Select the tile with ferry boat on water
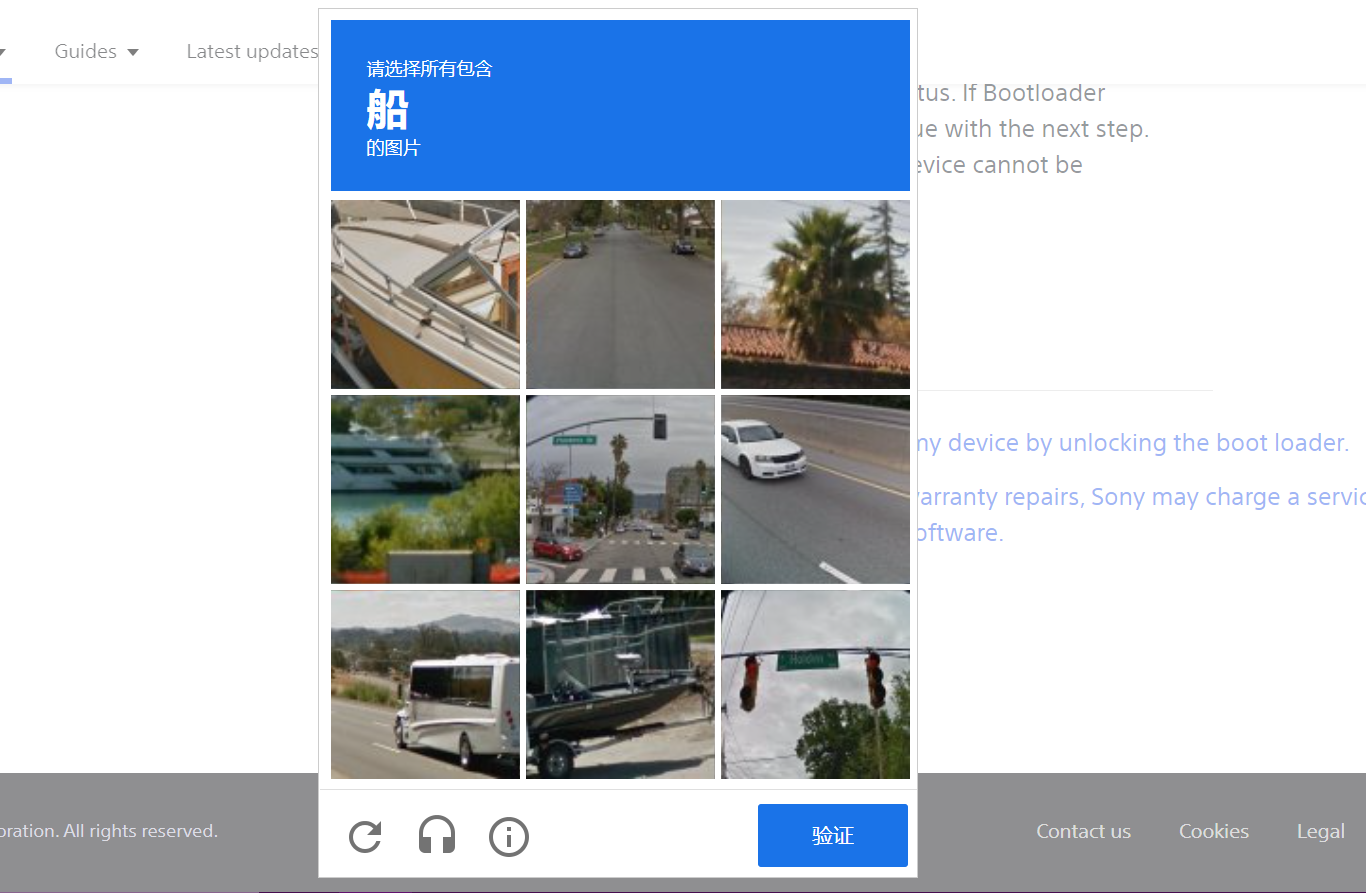 point(425,489)
